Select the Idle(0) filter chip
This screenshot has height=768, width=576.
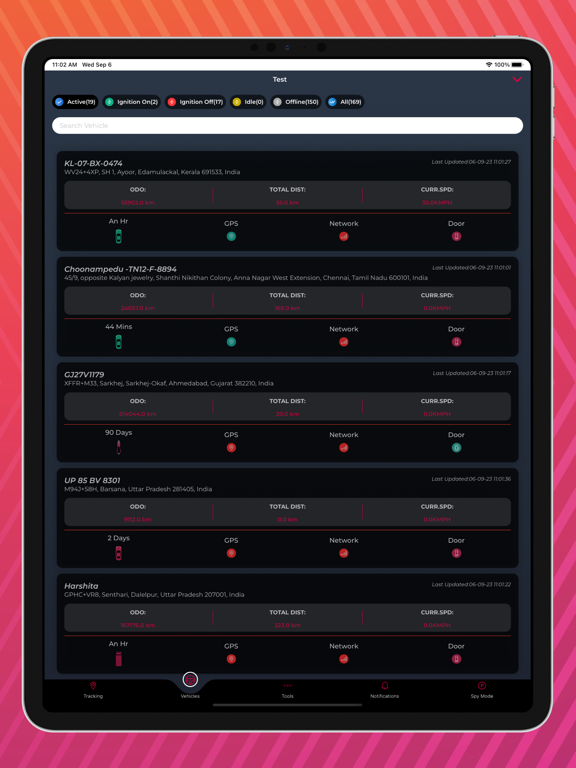click(248, 102)
